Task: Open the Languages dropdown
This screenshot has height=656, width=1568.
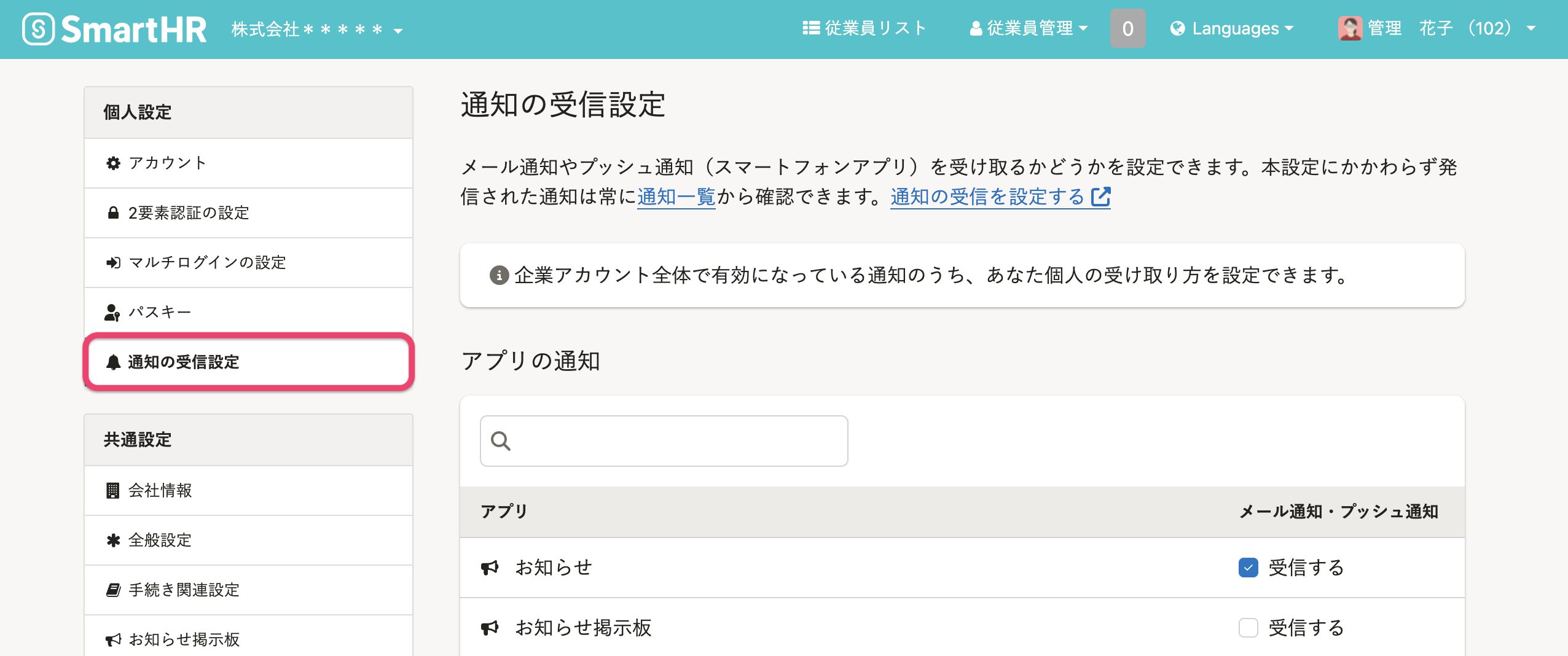Action: (x=1232, y=28)
